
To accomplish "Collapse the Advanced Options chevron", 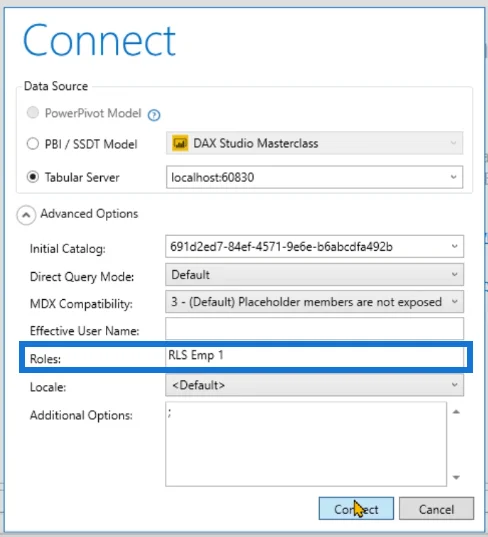I will (x=26, y=215).
